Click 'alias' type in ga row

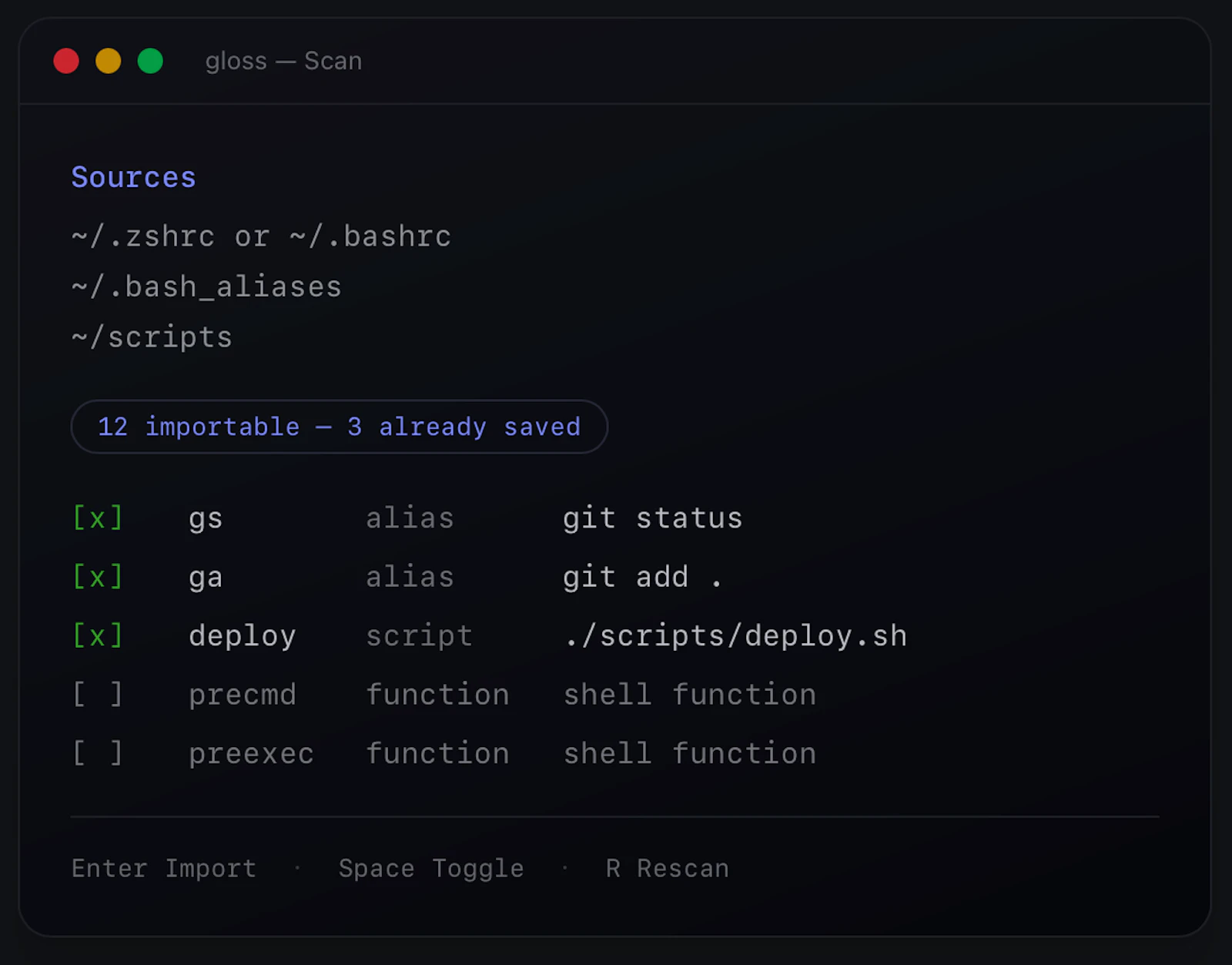pos(410,577)
